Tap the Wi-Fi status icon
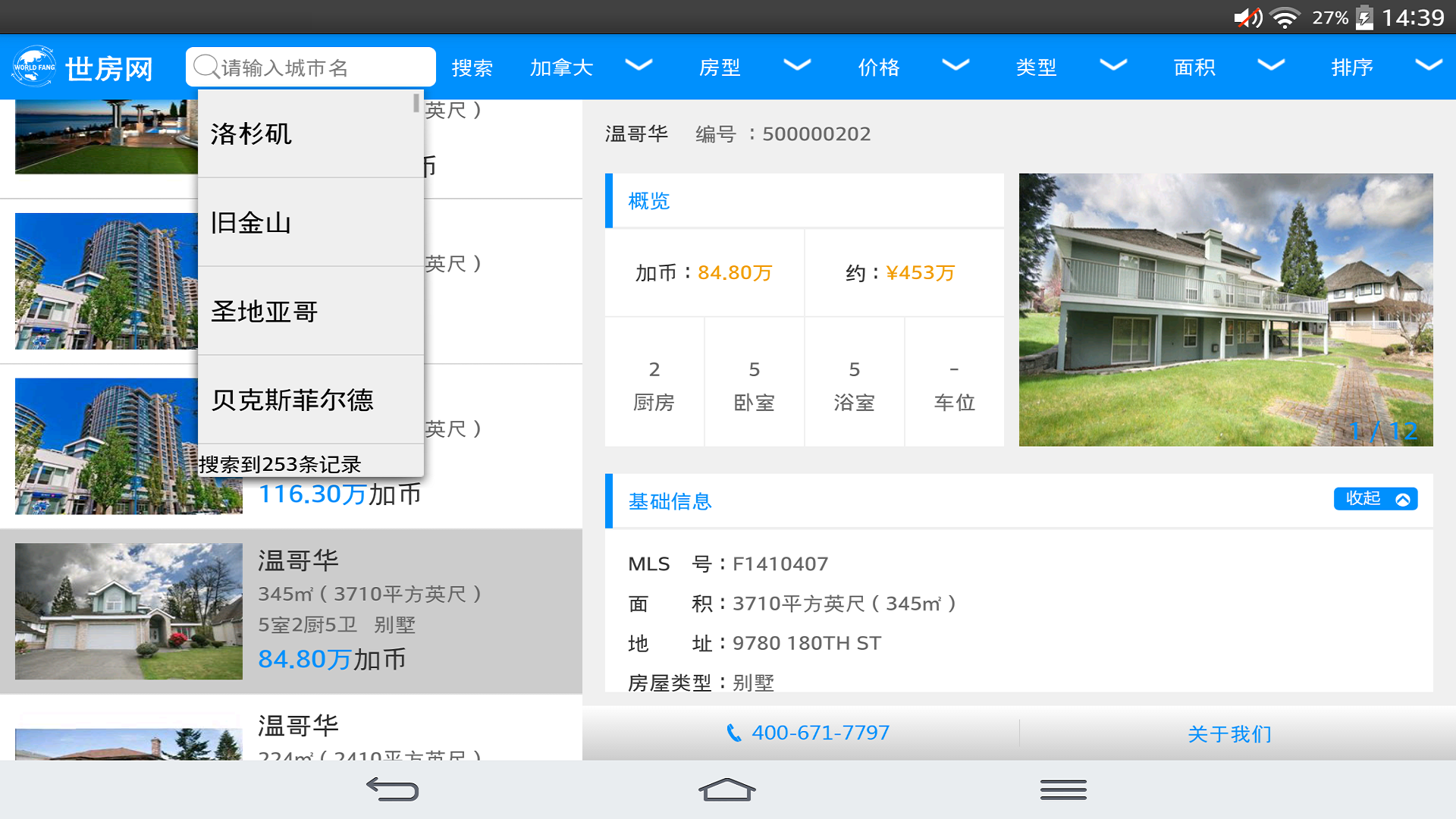 coord(1285,17)
